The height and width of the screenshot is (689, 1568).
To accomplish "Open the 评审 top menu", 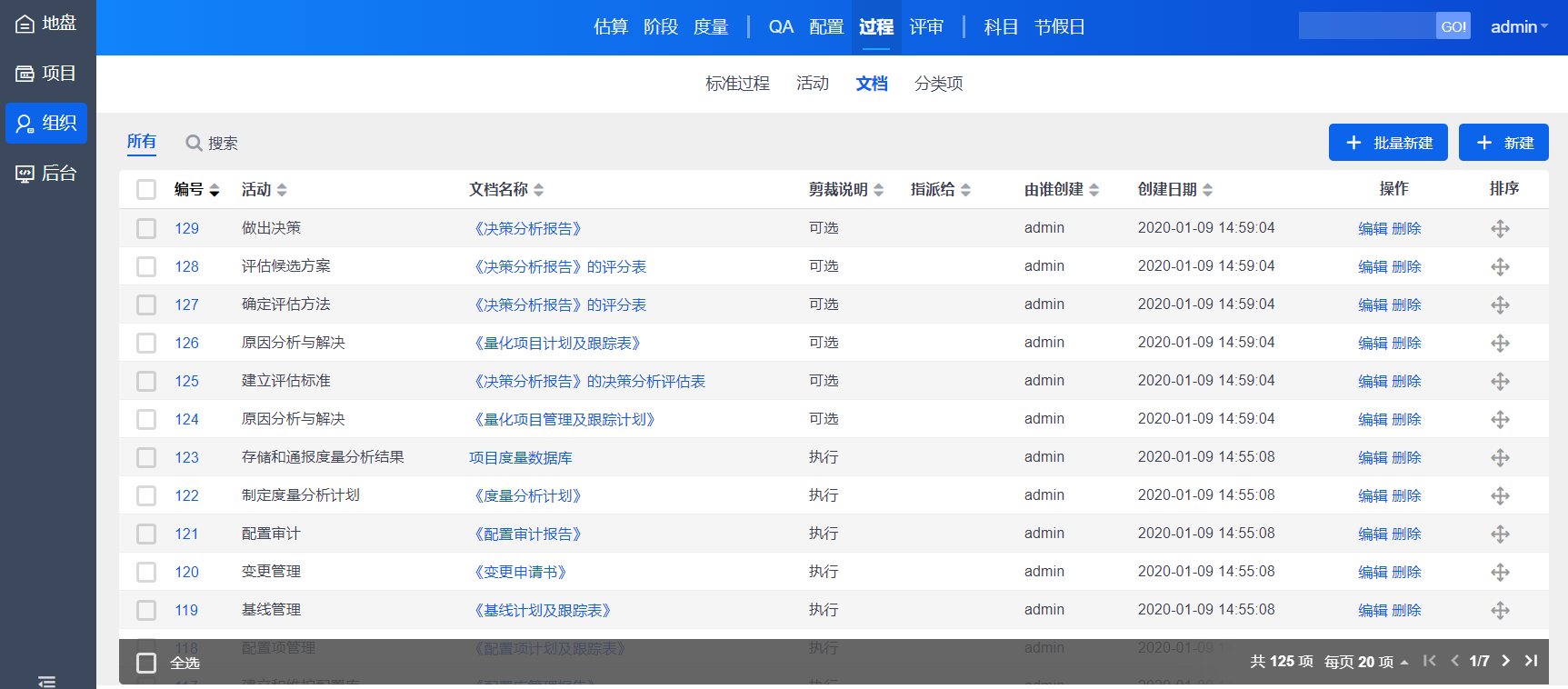I will point(926,26).
